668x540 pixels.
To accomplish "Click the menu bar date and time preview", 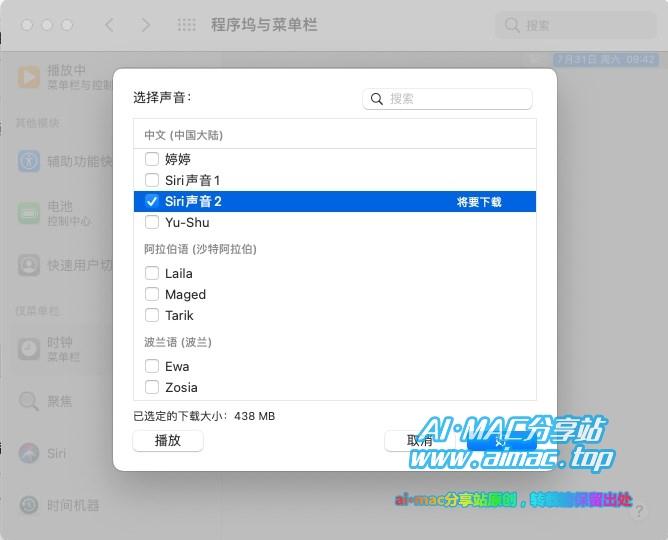I will click(x=605, y=59).
